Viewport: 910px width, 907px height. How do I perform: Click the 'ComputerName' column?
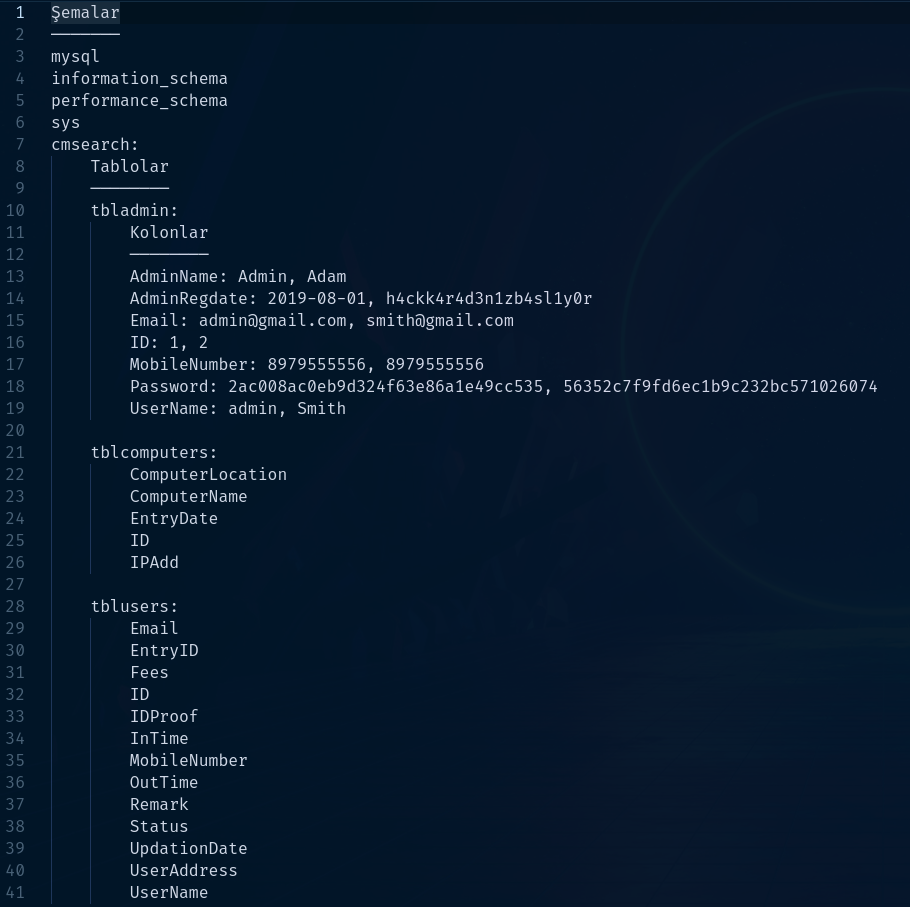tap(189, 497)
